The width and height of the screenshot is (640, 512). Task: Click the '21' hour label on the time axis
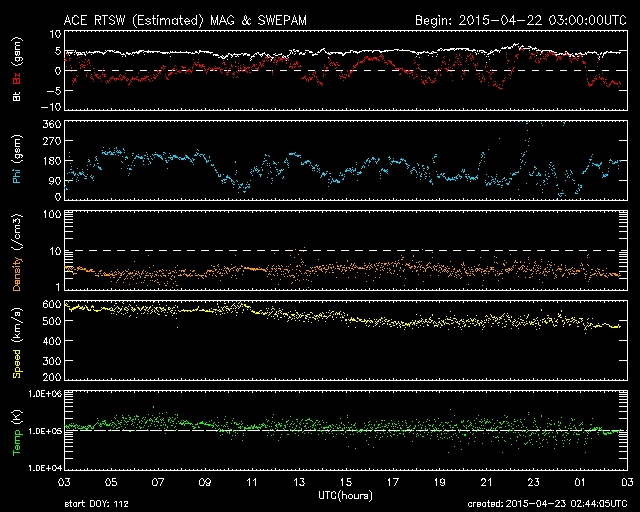pyautogui.click(x=487, y=483)
